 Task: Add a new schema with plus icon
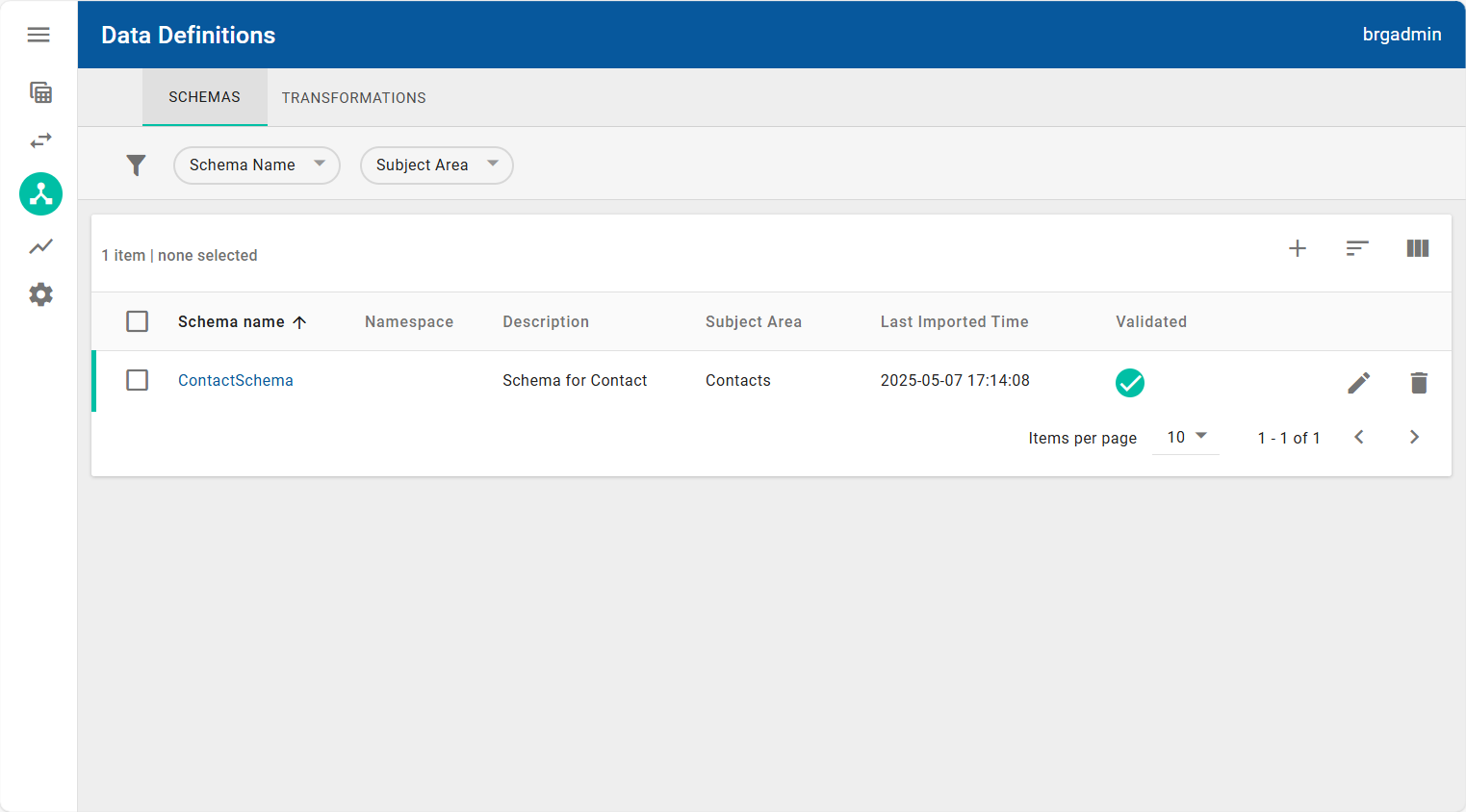1297,248
